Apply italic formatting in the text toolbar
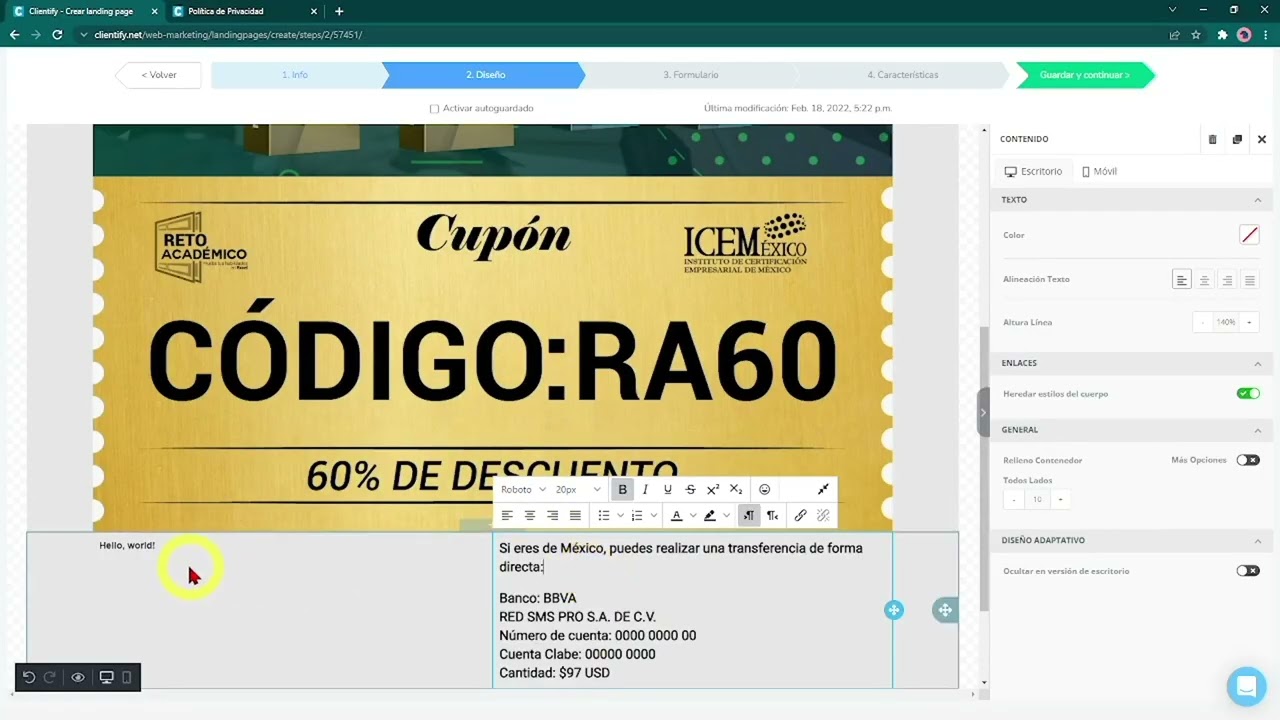The width and height of the screenshot is (1280, 720). [x=645, y=490]
